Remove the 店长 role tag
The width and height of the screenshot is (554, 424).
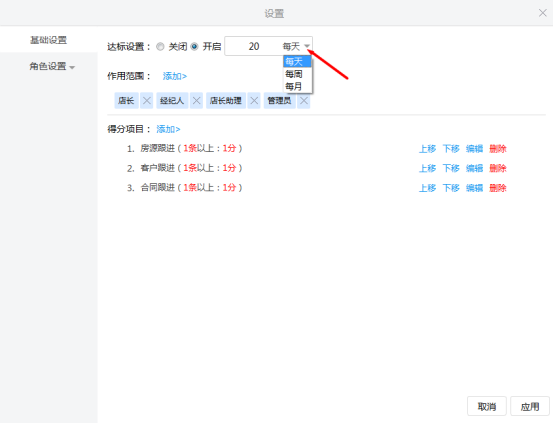[x=147, y=101]
